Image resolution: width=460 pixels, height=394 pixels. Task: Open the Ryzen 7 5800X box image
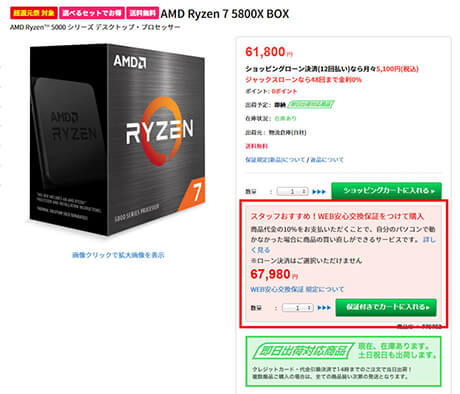(118, 139)
